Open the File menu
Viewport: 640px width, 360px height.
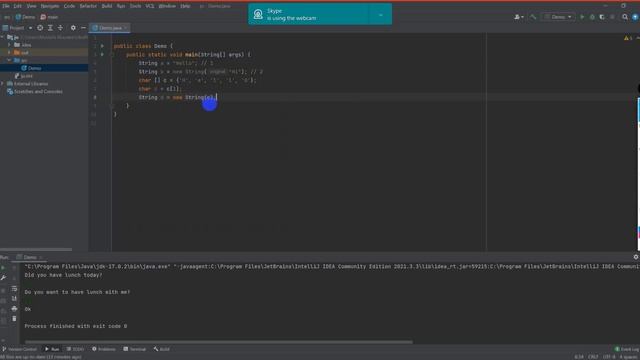tap(6, 6)
